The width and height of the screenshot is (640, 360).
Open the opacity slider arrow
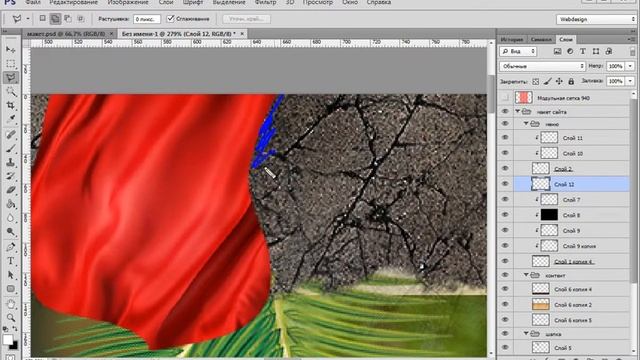point(631,66)
